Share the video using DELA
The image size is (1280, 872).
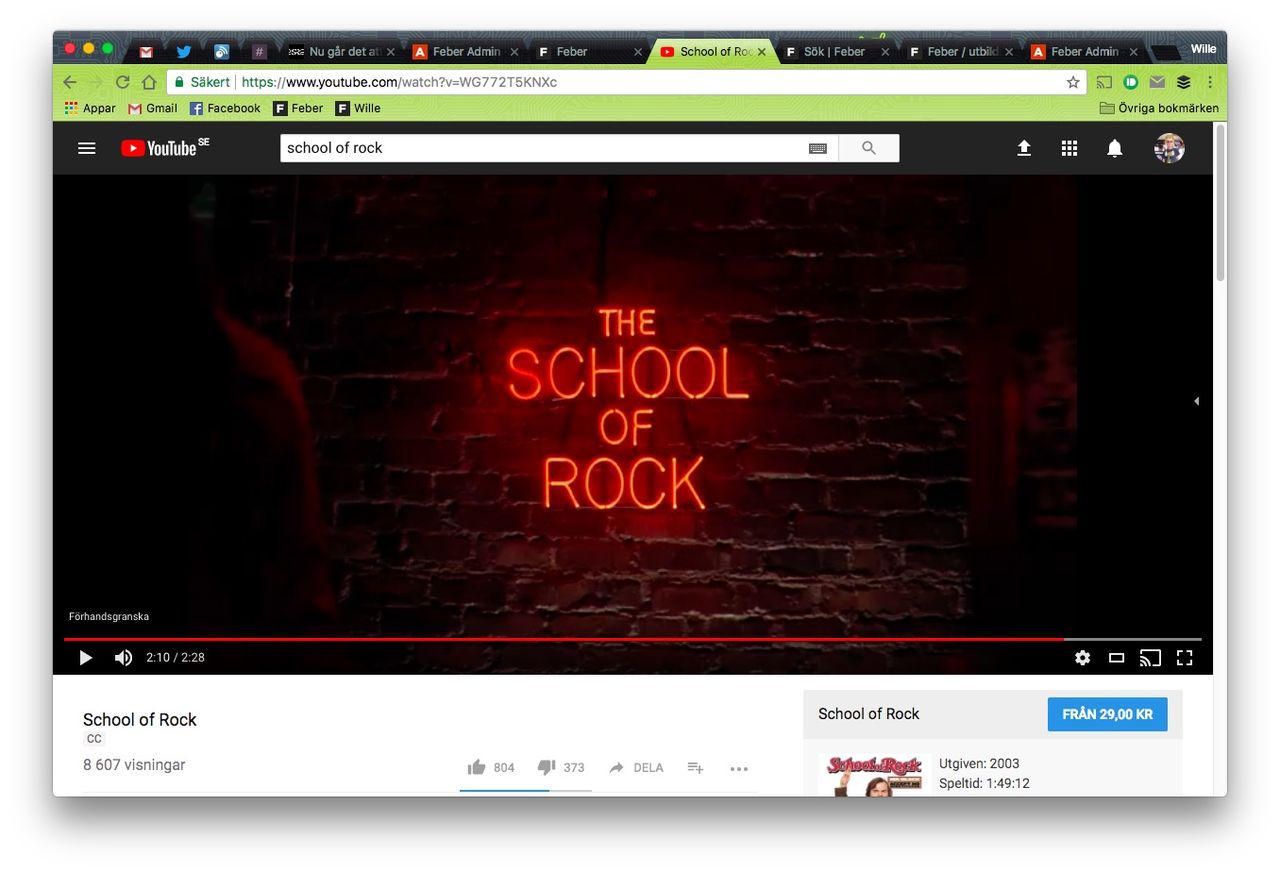tap(636, 767)
